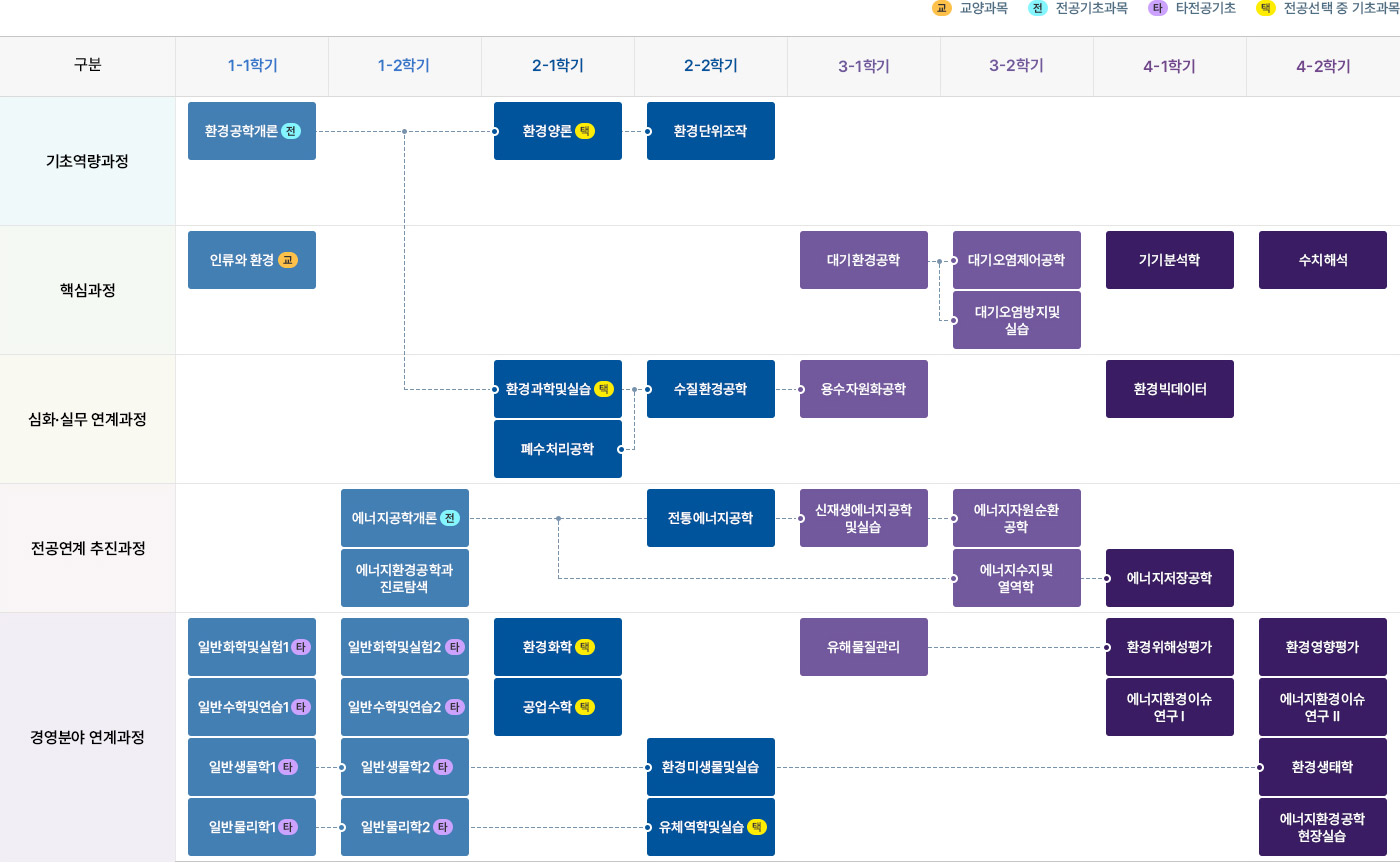Click the 구분 header cell
1400x863 pixels.
coord(87,67)
